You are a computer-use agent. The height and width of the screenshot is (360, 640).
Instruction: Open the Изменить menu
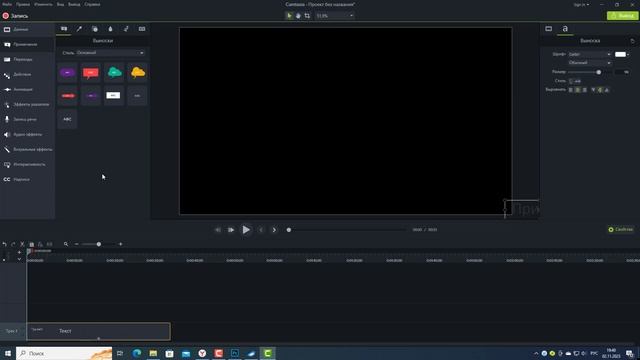tap(43, 4)
